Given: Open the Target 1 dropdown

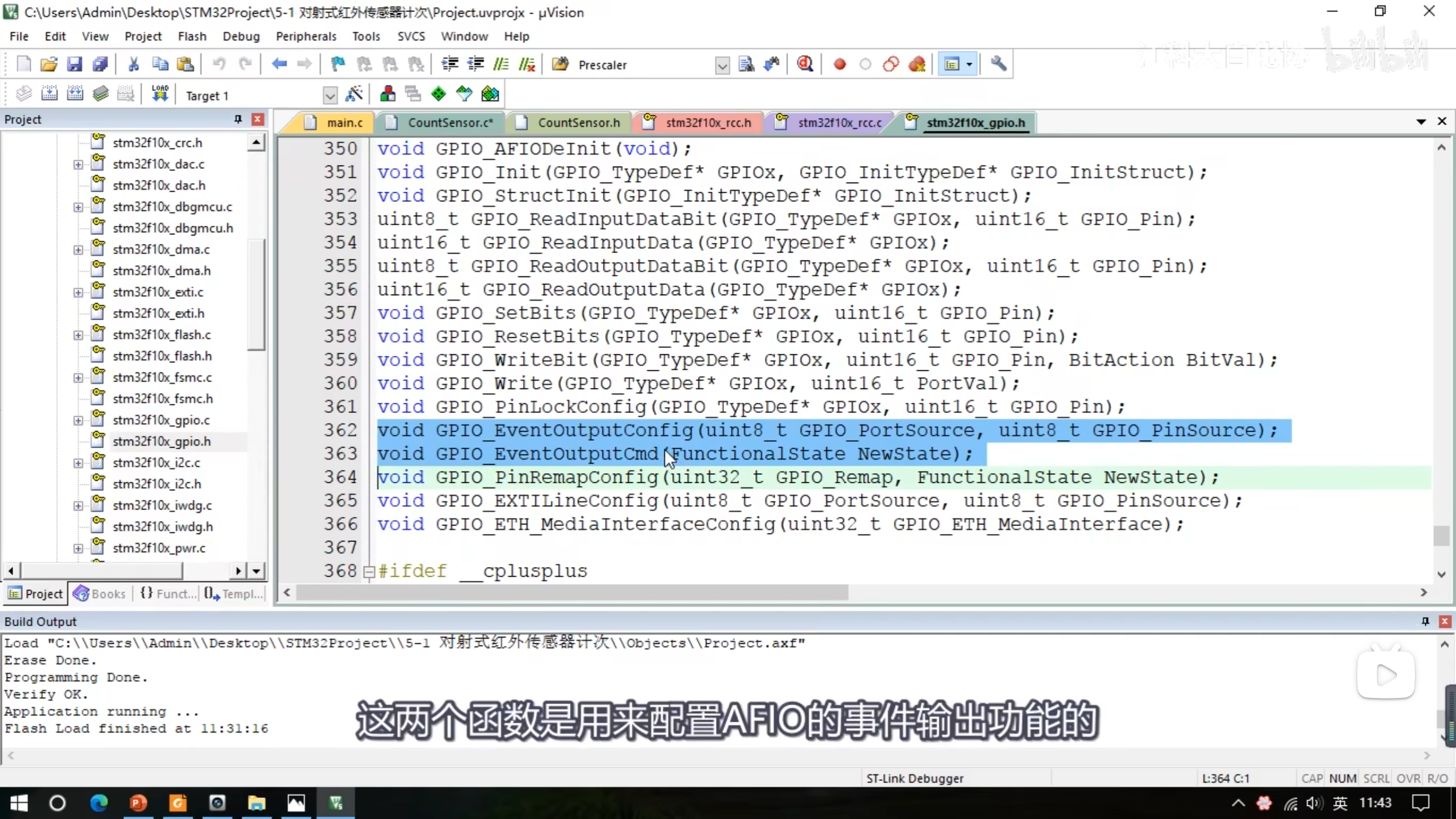Looking at the screenshot, I should coord(330,96).
